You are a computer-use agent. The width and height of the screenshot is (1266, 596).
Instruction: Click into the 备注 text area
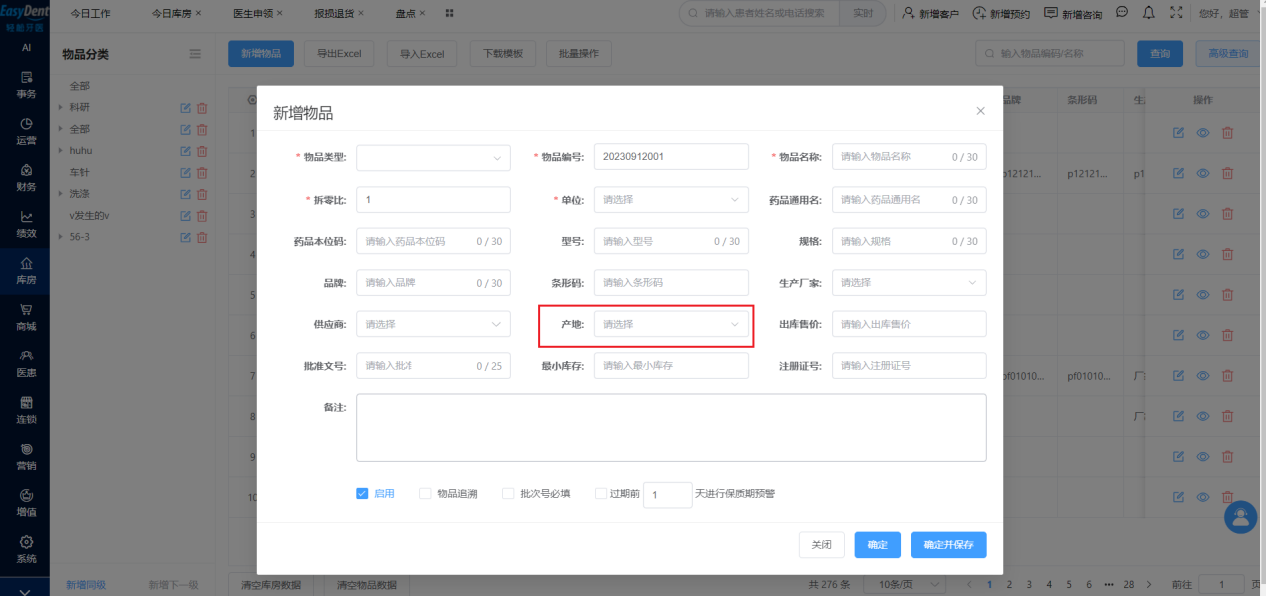click(x=671, y=427)
